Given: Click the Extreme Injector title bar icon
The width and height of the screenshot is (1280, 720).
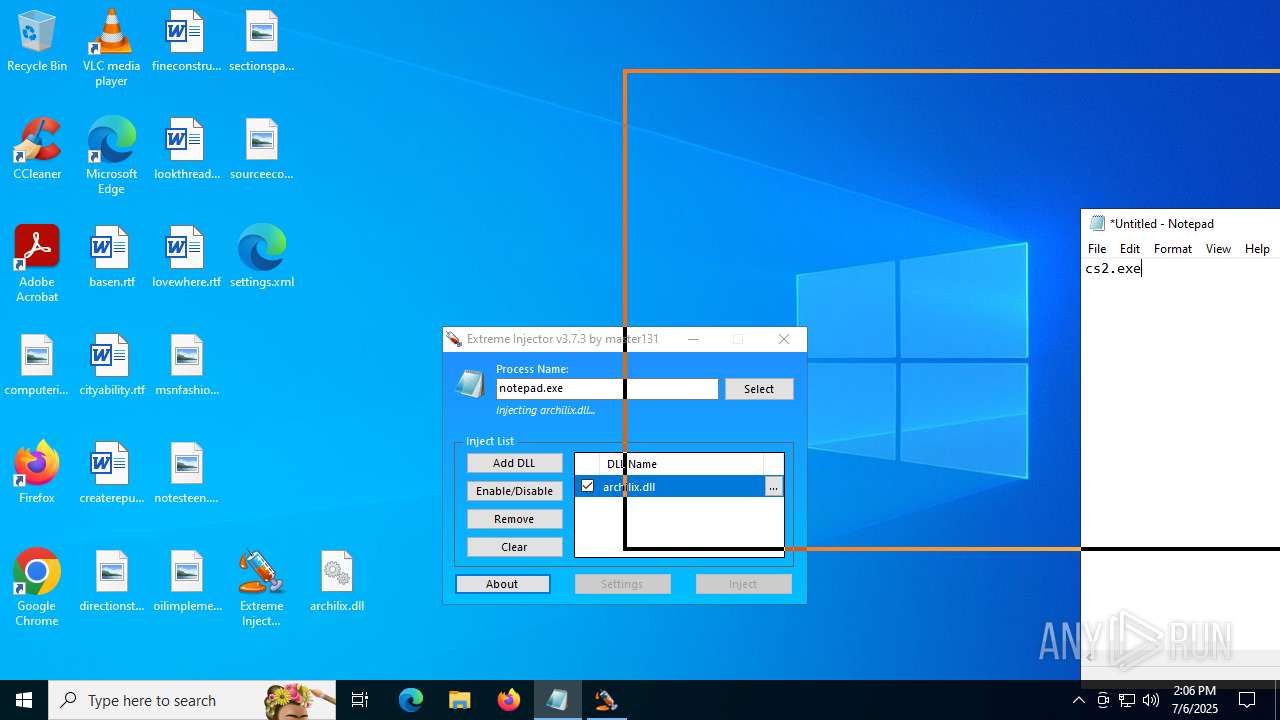Looking at the screenshot, I should [454, 339].
